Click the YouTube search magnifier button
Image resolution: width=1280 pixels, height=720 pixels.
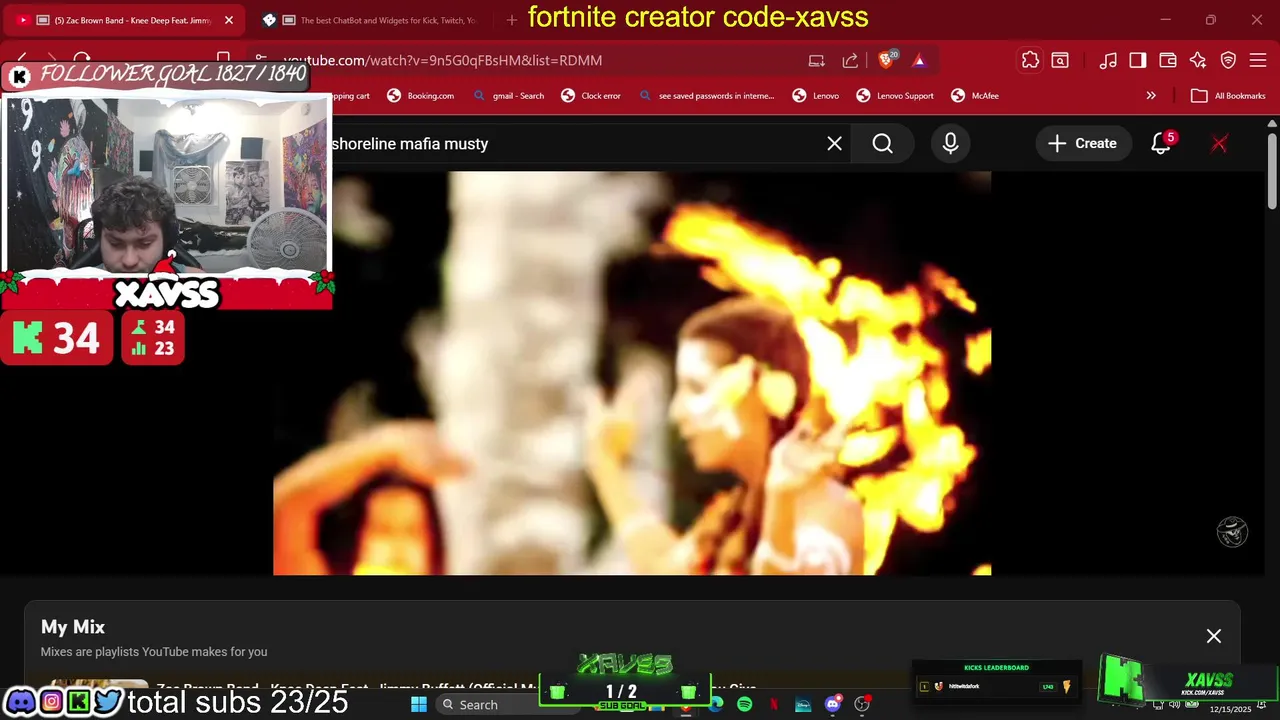tap(882, 143)
